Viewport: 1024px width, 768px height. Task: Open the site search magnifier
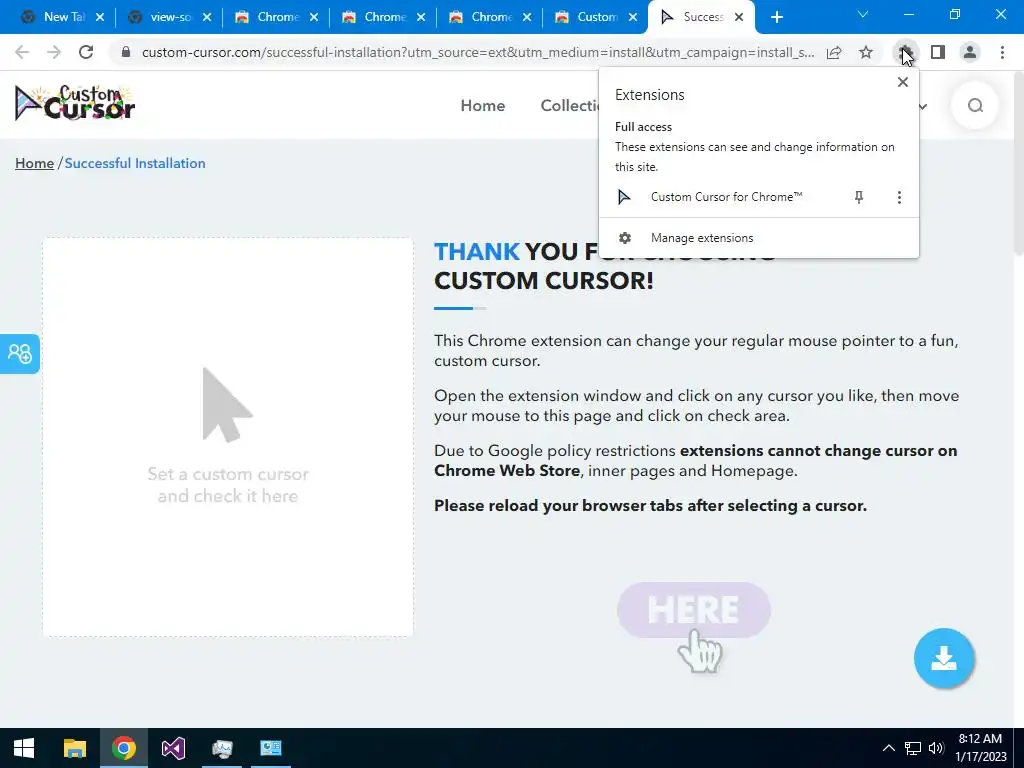[x=975, y=105]
